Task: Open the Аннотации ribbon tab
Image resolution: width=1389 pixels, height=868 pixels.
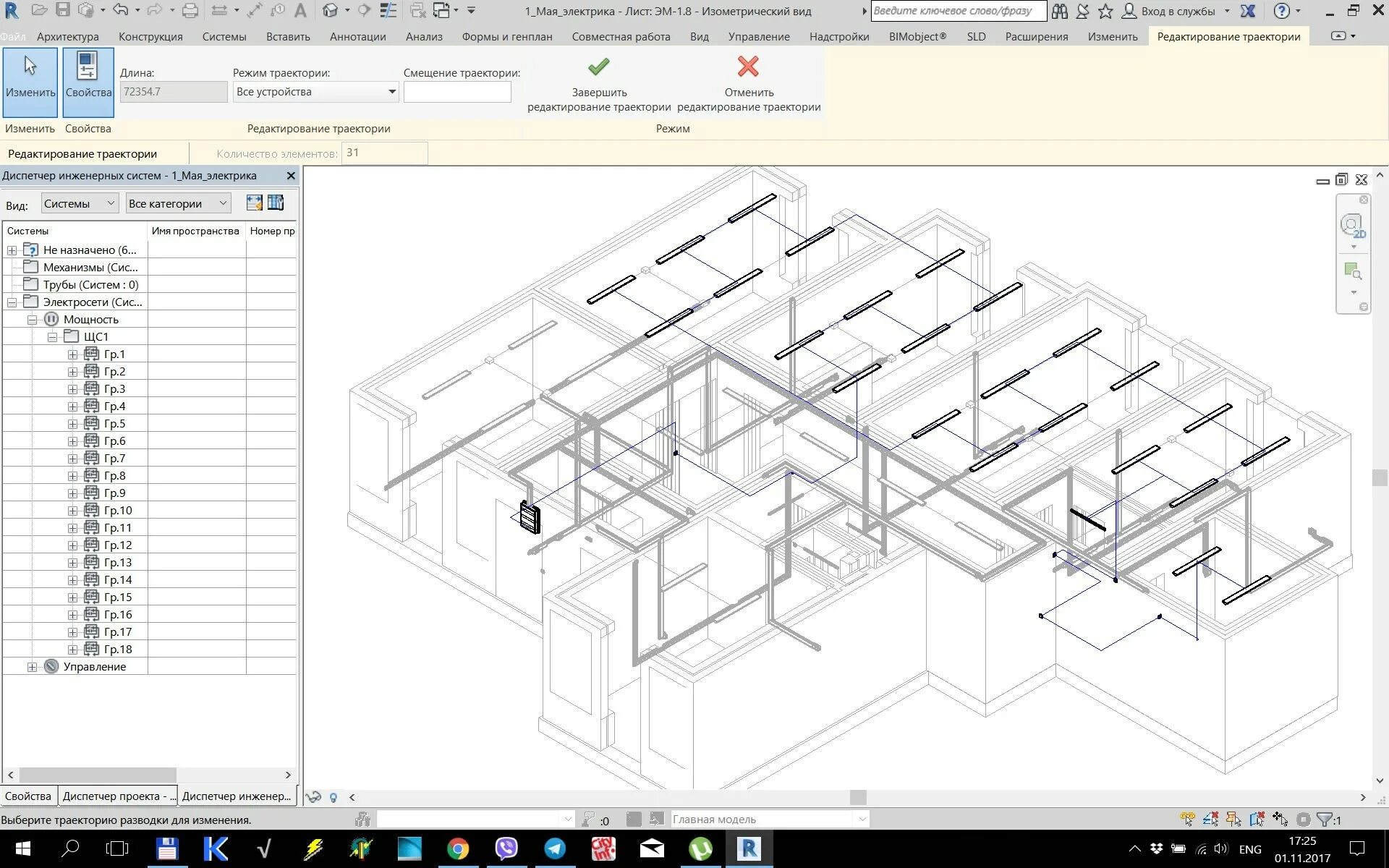Action: 357,37
